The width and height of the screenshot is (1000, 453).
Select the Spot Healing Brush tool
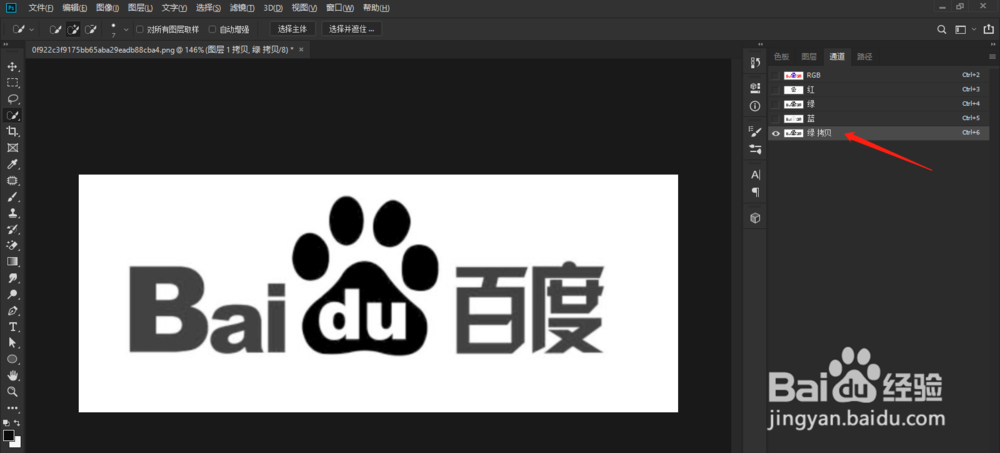(12, 181)
